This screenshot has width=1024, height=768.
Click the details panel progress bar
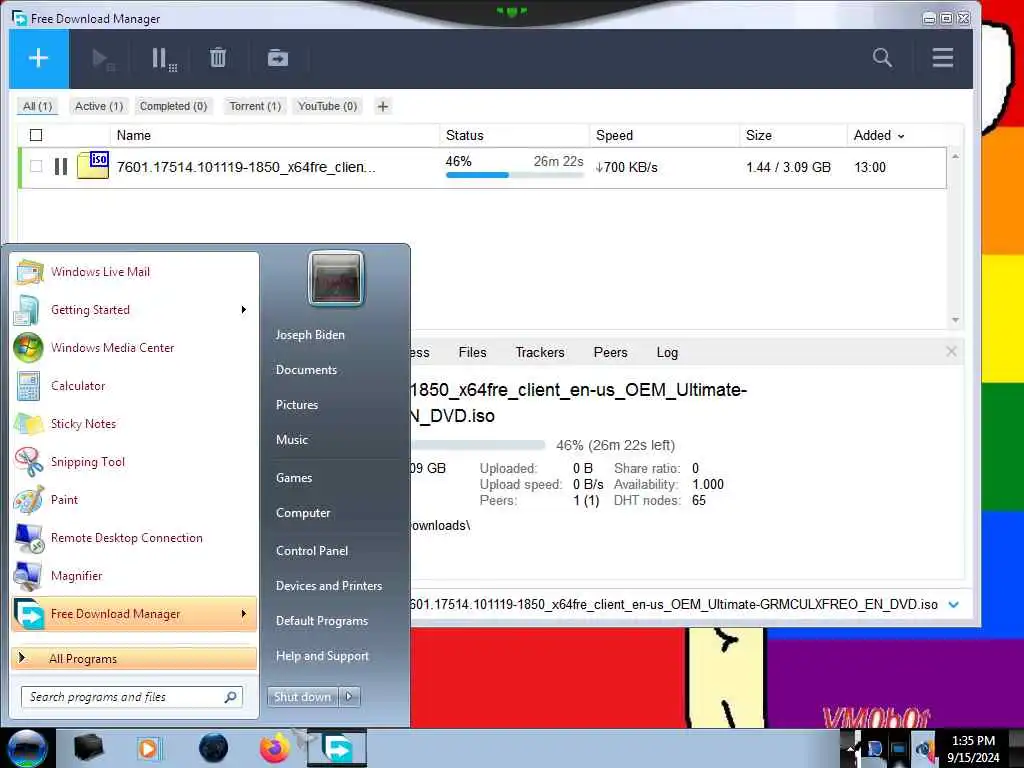click(x=479, y=445)
